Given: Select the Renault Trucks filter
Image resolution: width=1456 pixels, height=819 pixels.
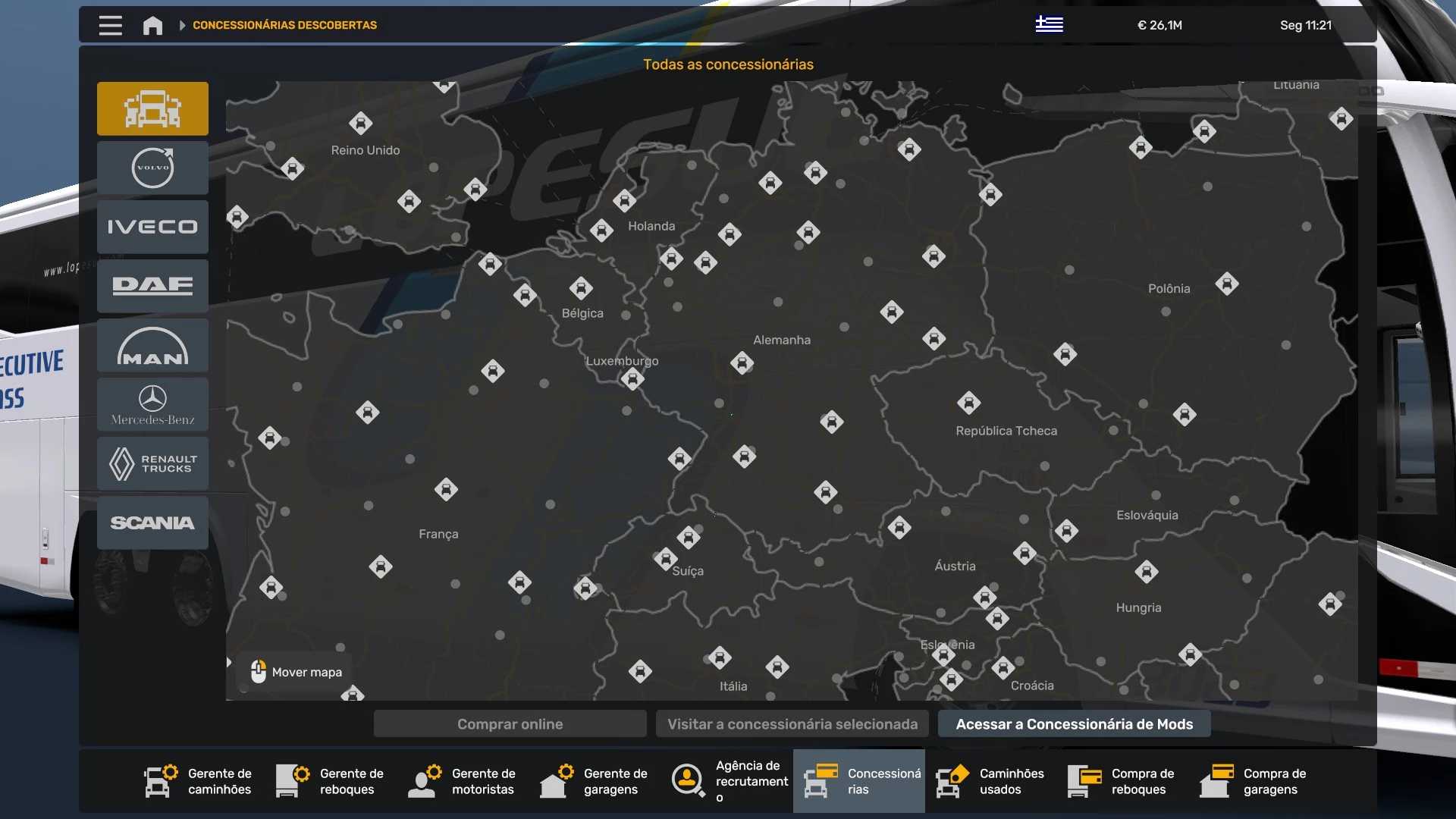Looking at the screenshot, I should tap(152, 463).
